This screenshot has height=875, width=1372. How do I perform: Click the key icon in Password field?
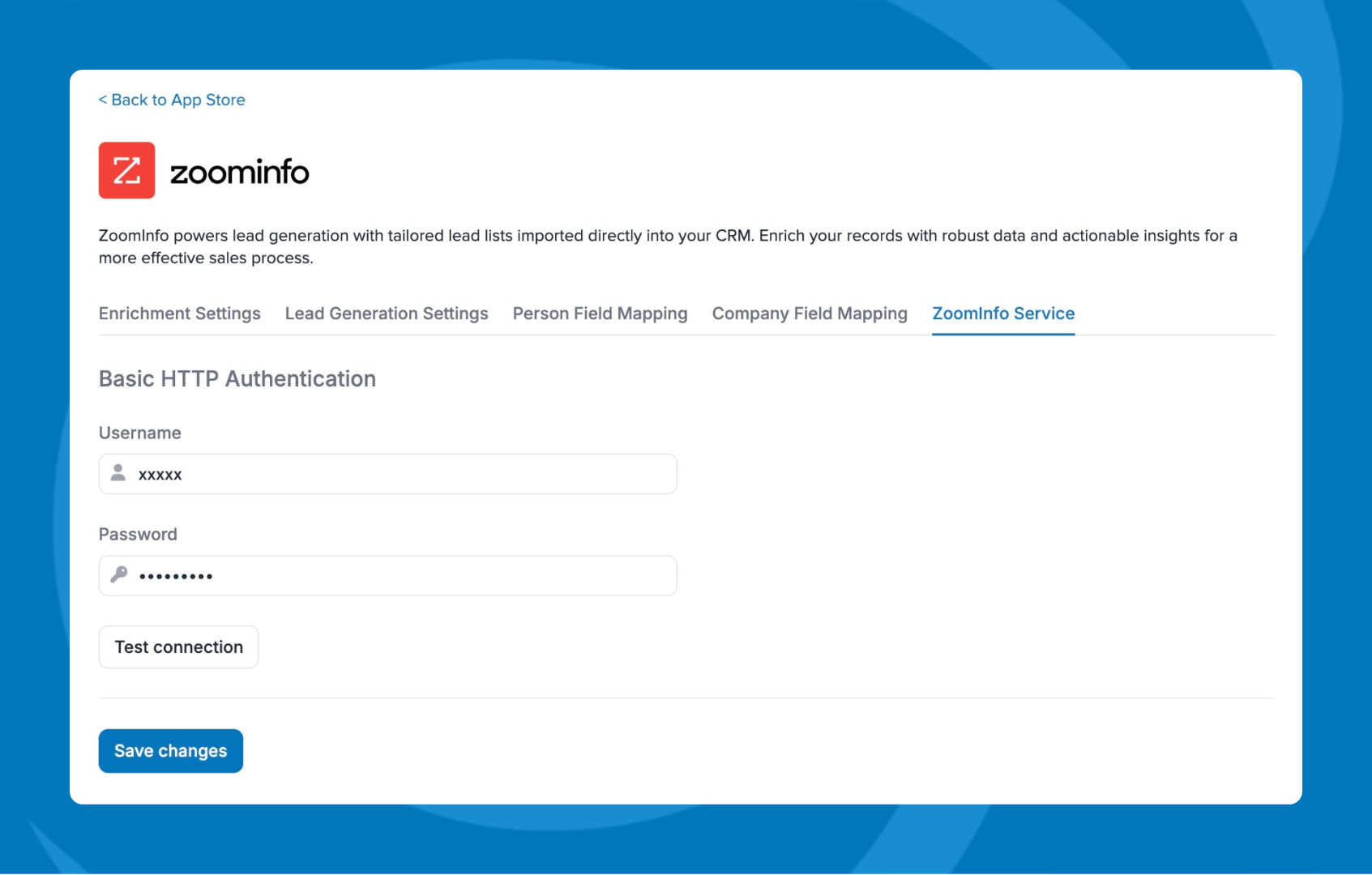point(119,575)
